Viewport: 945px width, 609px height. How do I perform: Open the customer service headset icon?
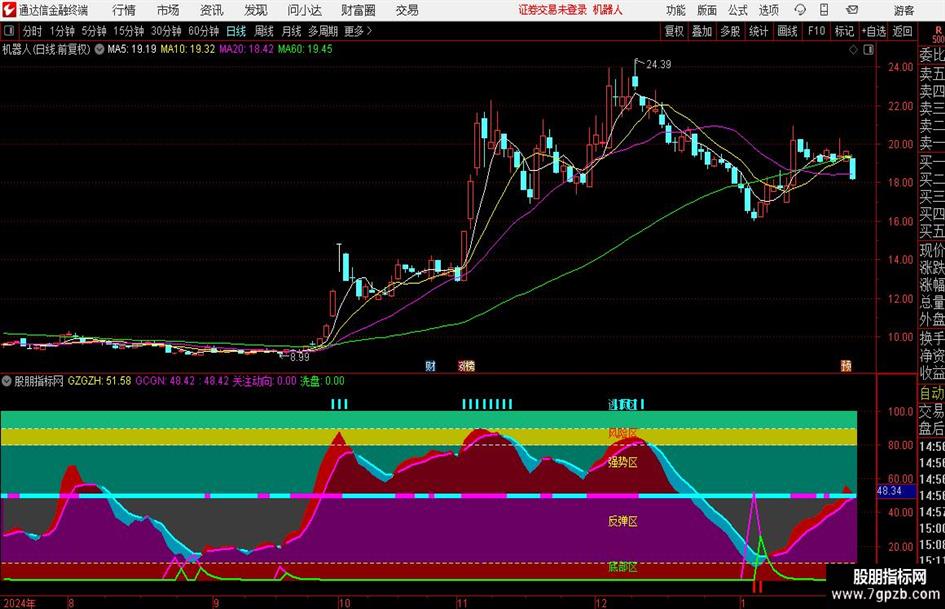pyautogui.click(x=800, y=10)
